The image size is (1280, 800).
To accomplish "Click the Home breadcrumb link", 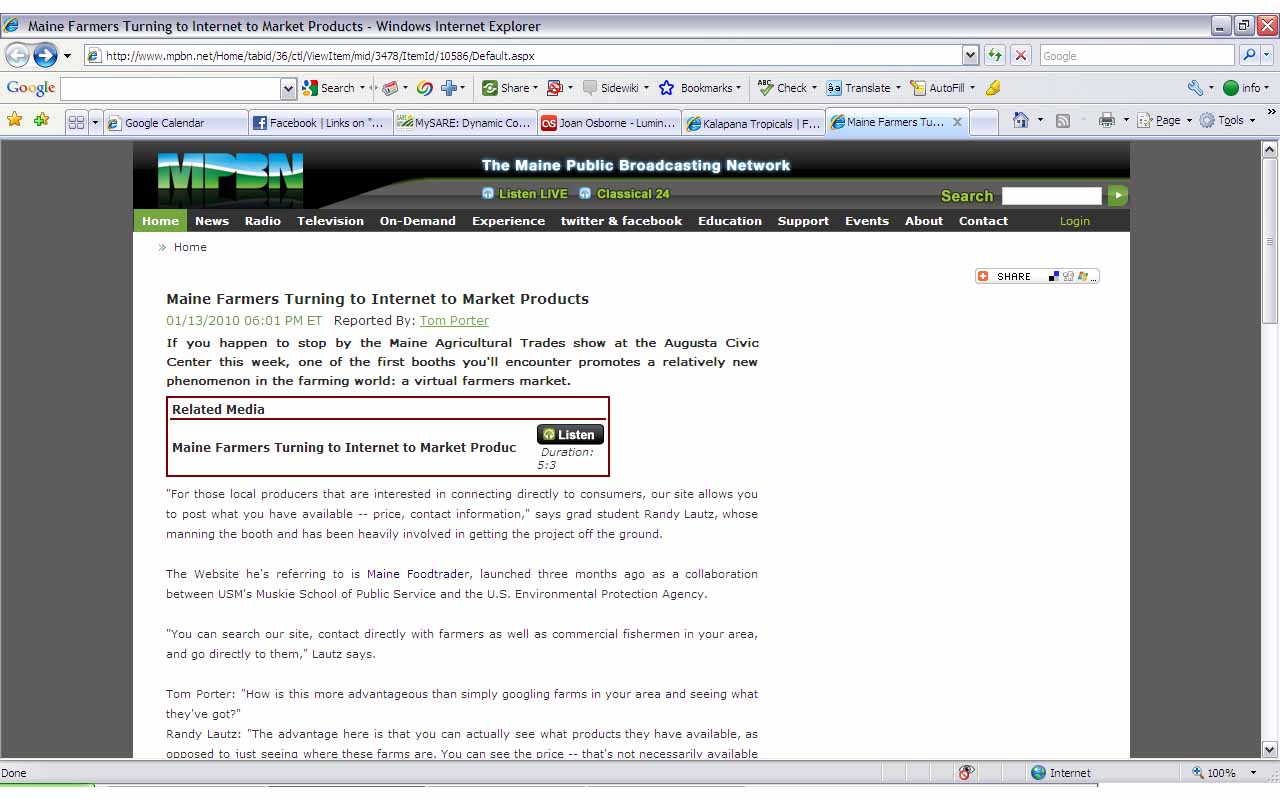I will click(x=190, y=247).
